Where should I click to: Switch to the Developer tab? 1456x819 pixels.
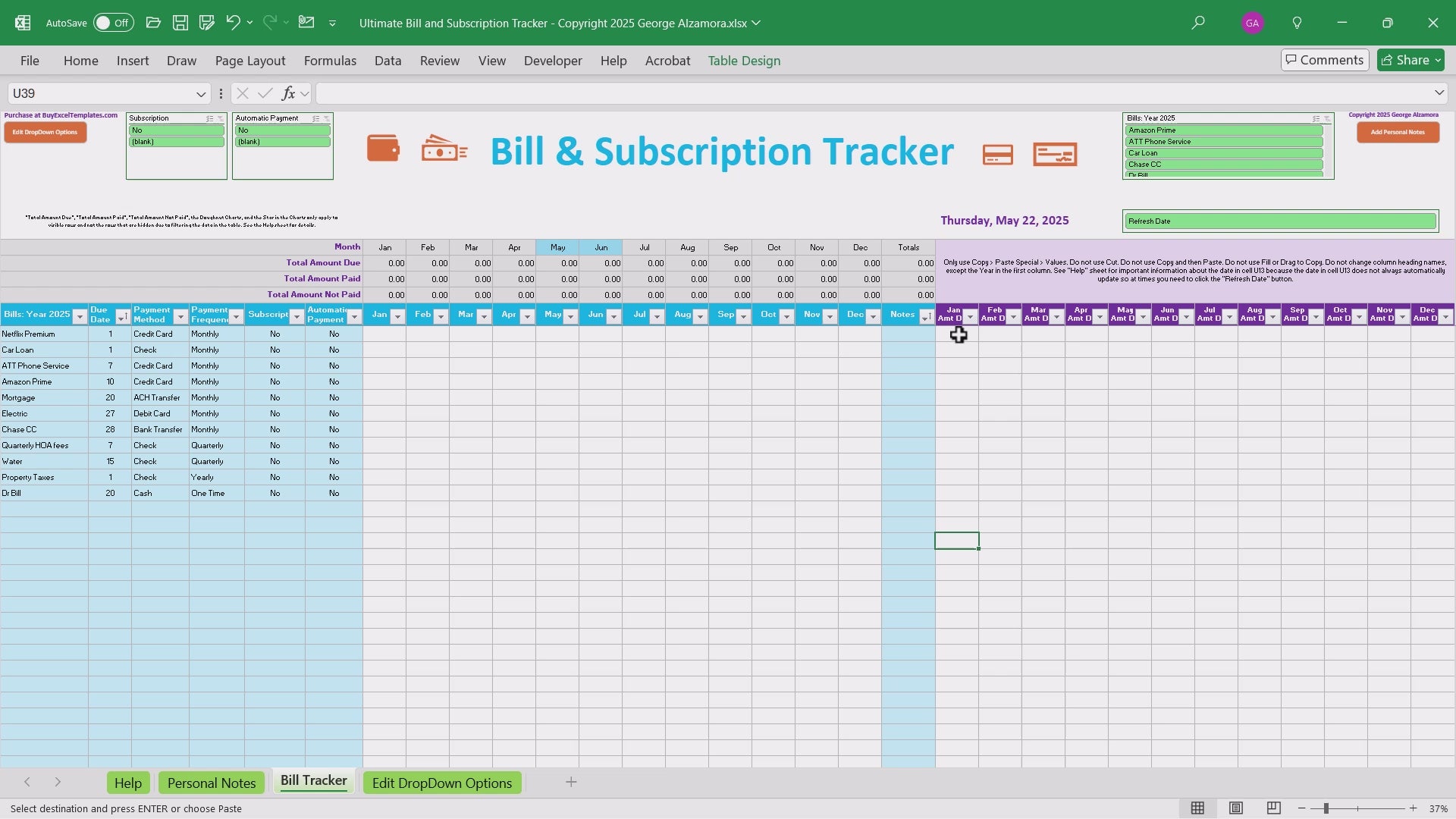[x=553, y=61]
